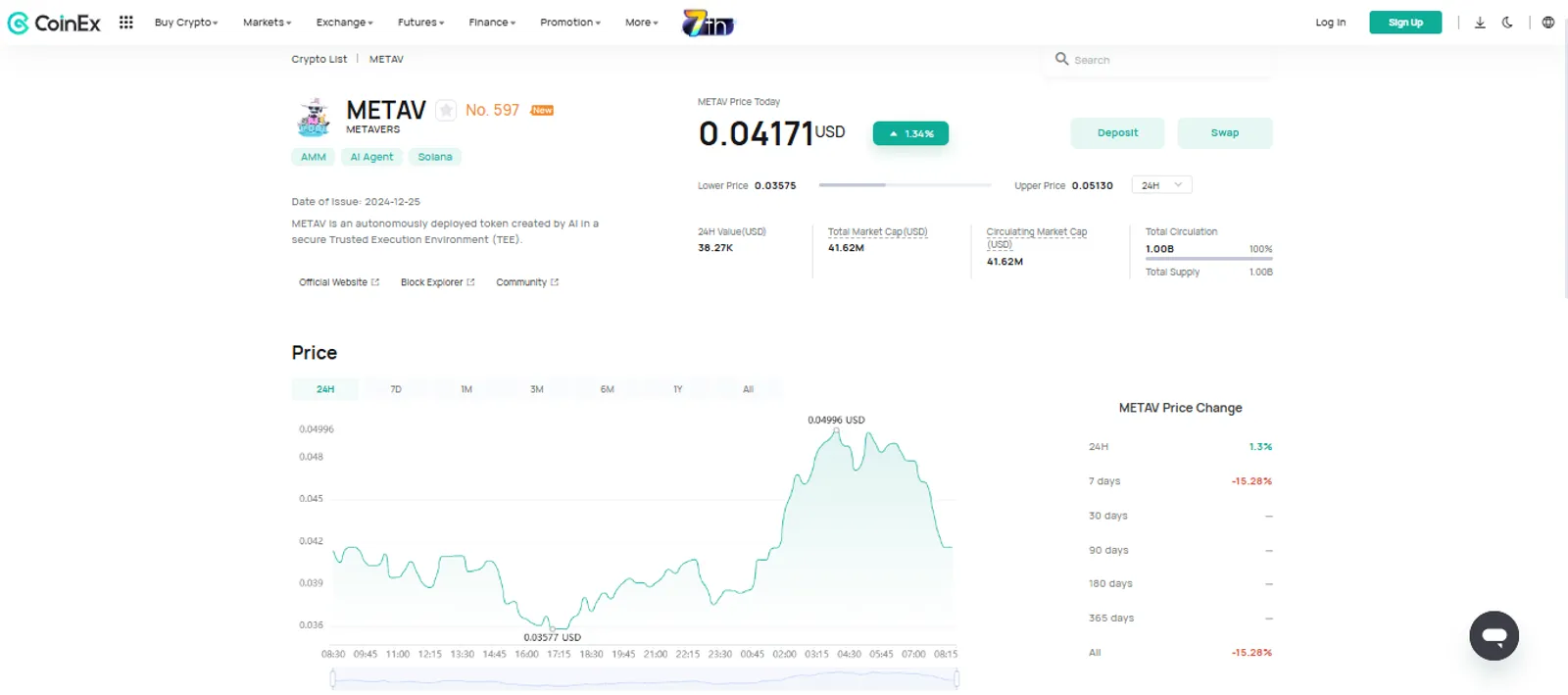Screen dimensions: 1568x695
Task: Open the Buy Crypto dropdown menu
Action: [x=186, y=23]
